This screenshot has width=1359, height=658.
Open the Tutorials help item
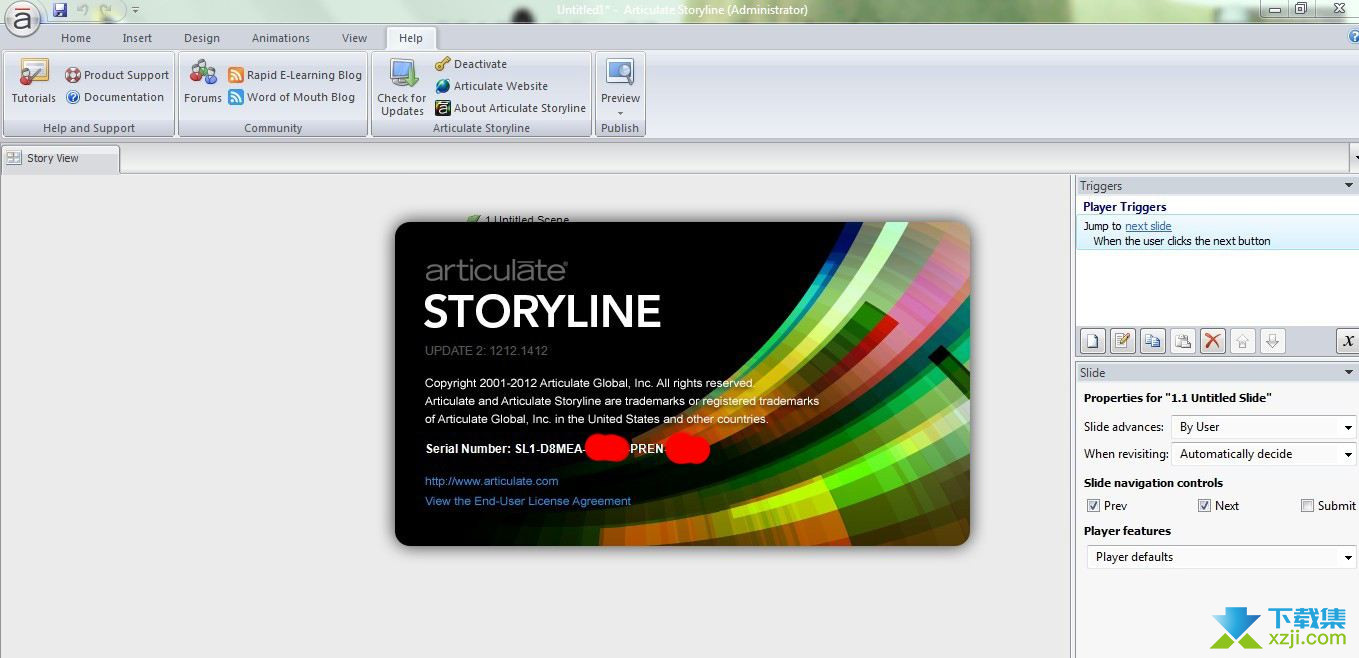34,81
